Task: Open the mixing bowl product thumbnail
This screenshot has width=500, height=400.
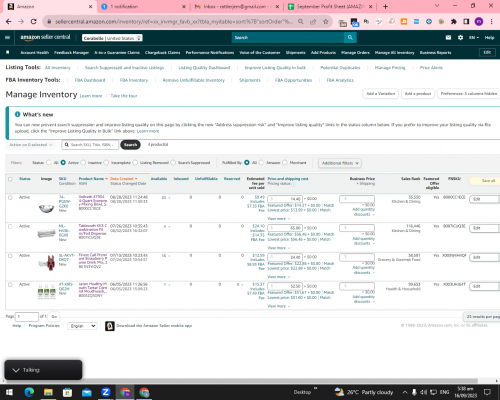Action: coord(46,209)
